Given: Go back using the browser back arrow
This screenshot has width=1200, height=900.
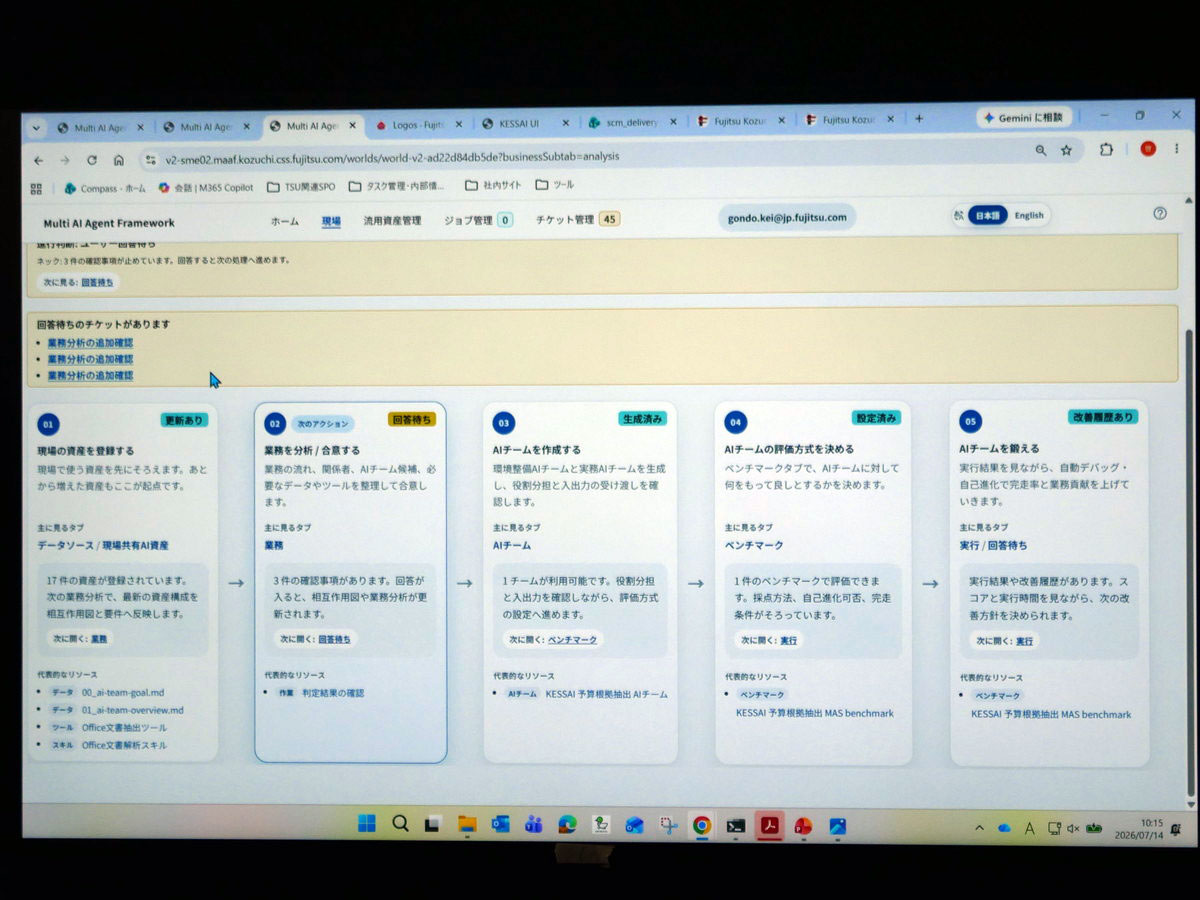Looking at the screenshot, I should (x=38, y=160).
